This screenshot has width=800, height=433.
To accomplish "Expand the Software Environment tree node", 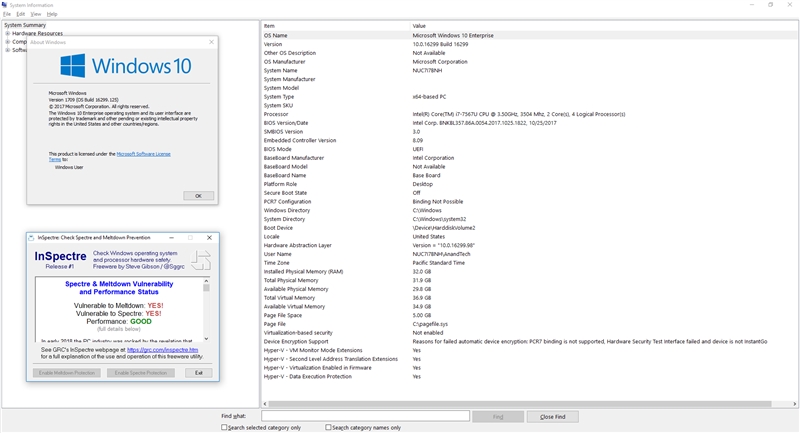I will click(8, 50).
